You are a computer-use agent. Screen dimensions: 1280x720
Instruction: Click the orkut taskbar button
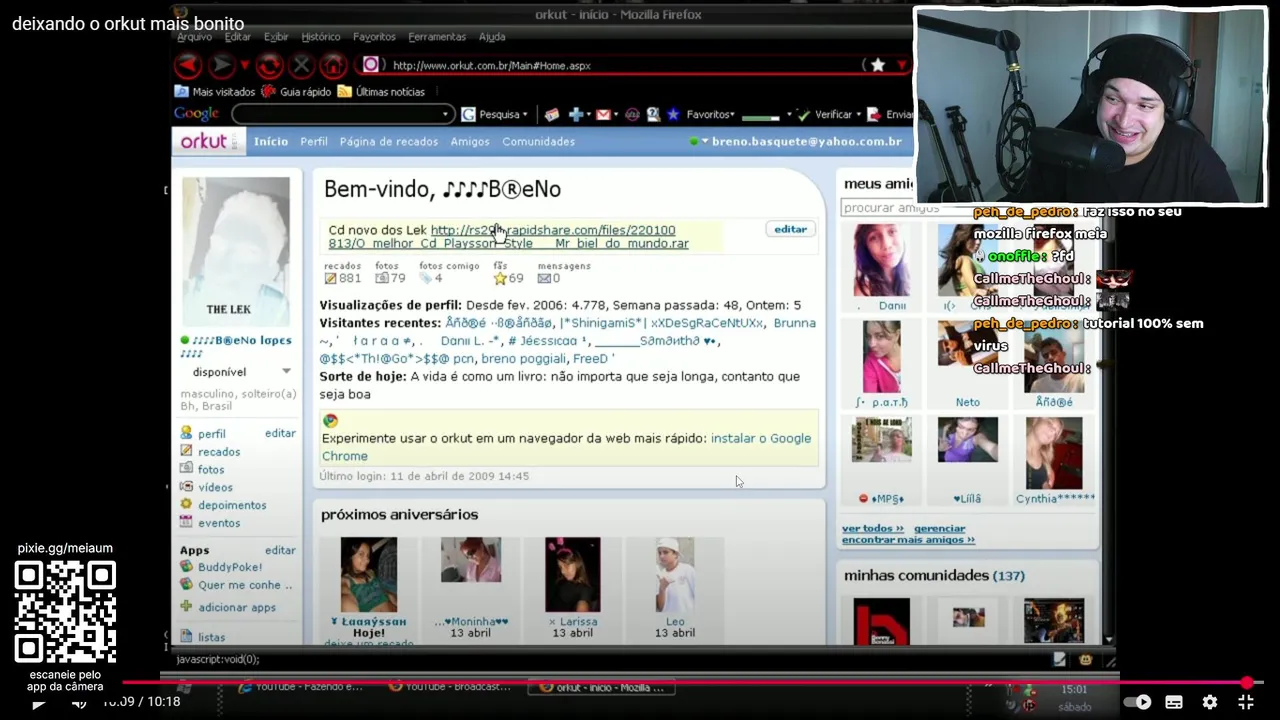coord(600,687)
